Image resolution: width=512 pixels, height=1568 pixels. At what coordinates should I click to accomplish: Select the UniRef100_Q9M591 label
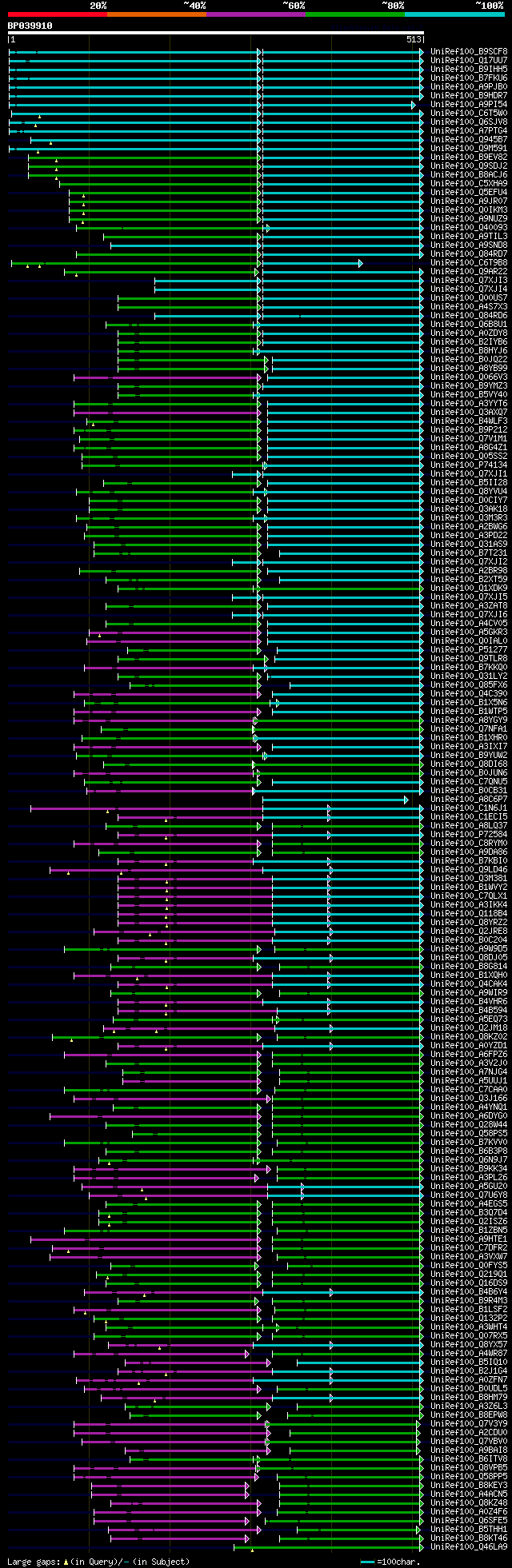469,148
